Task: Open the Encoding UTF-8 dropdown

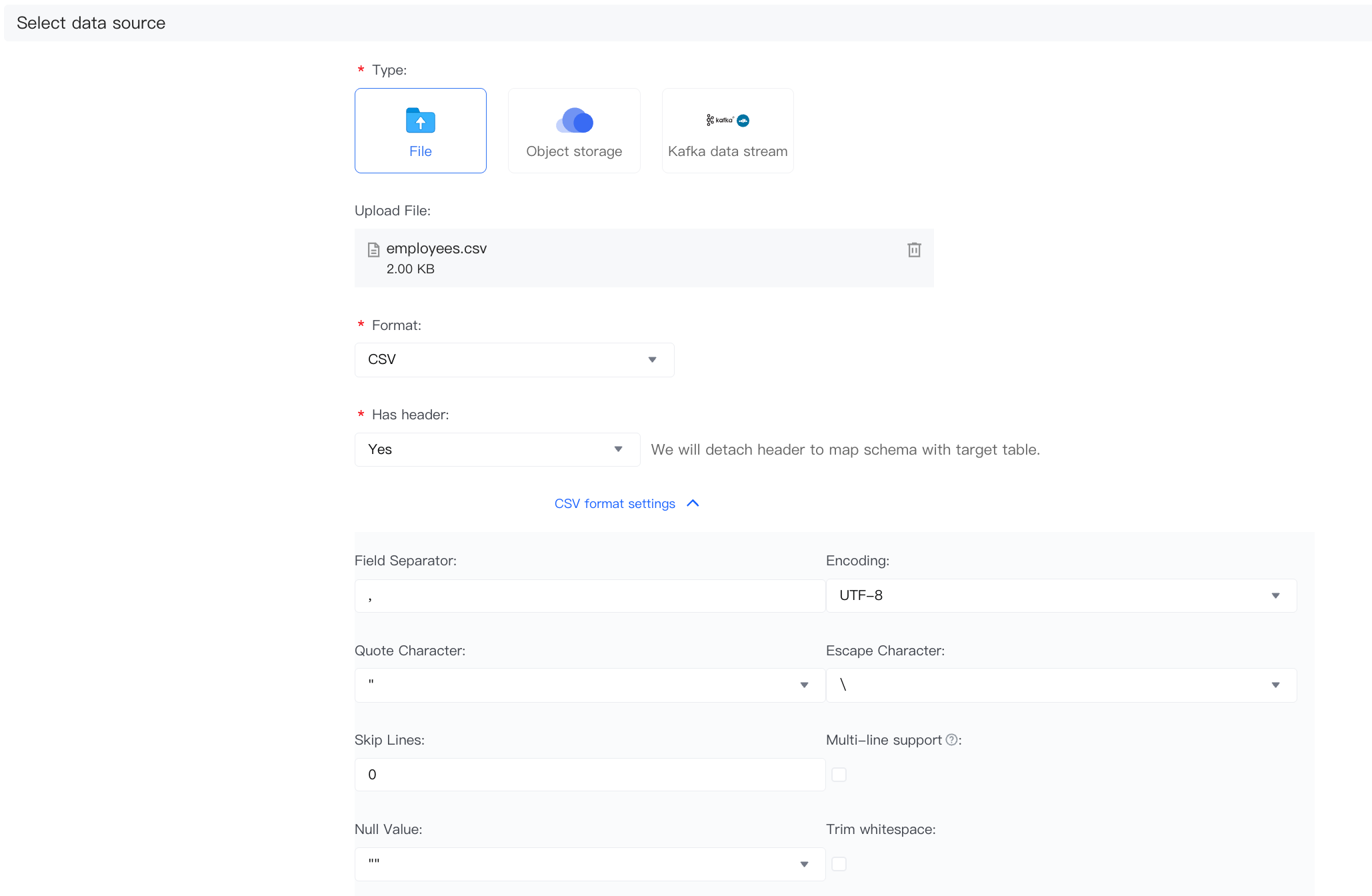Action: click(x=1061, y=595)
